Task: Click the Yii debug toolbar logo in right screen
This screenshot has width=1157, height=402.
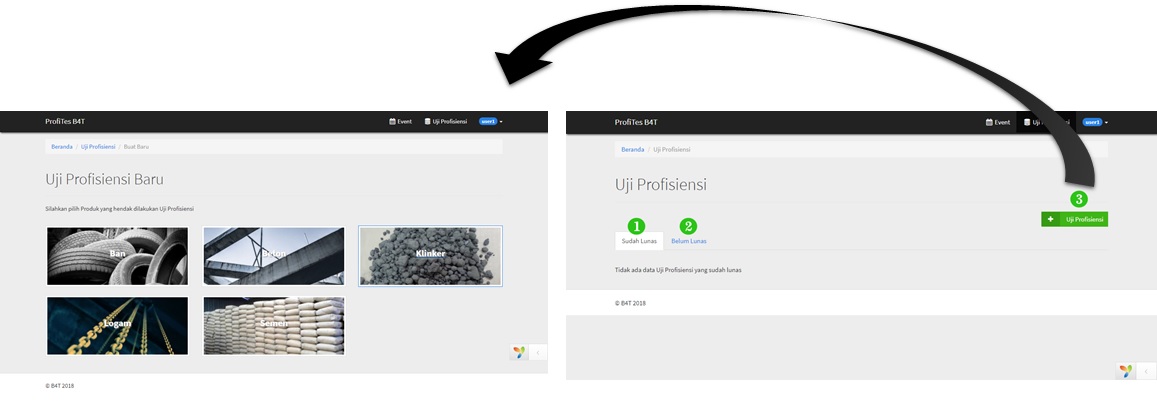Action: pyautogui.click(x=1126, y=371)
